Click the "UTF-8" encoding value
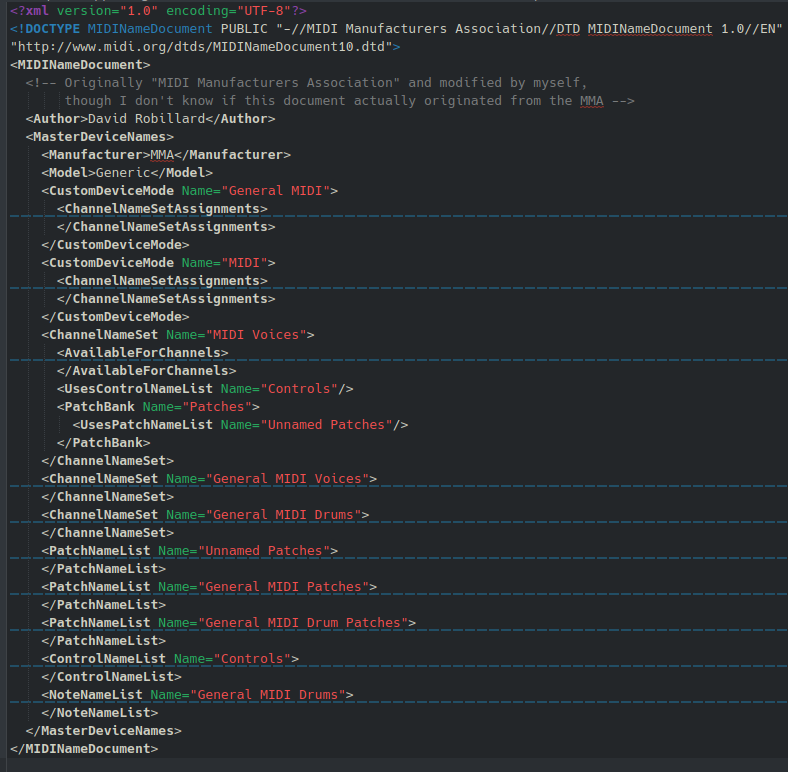This screenshot has width=788, height=772. (259, 11)
